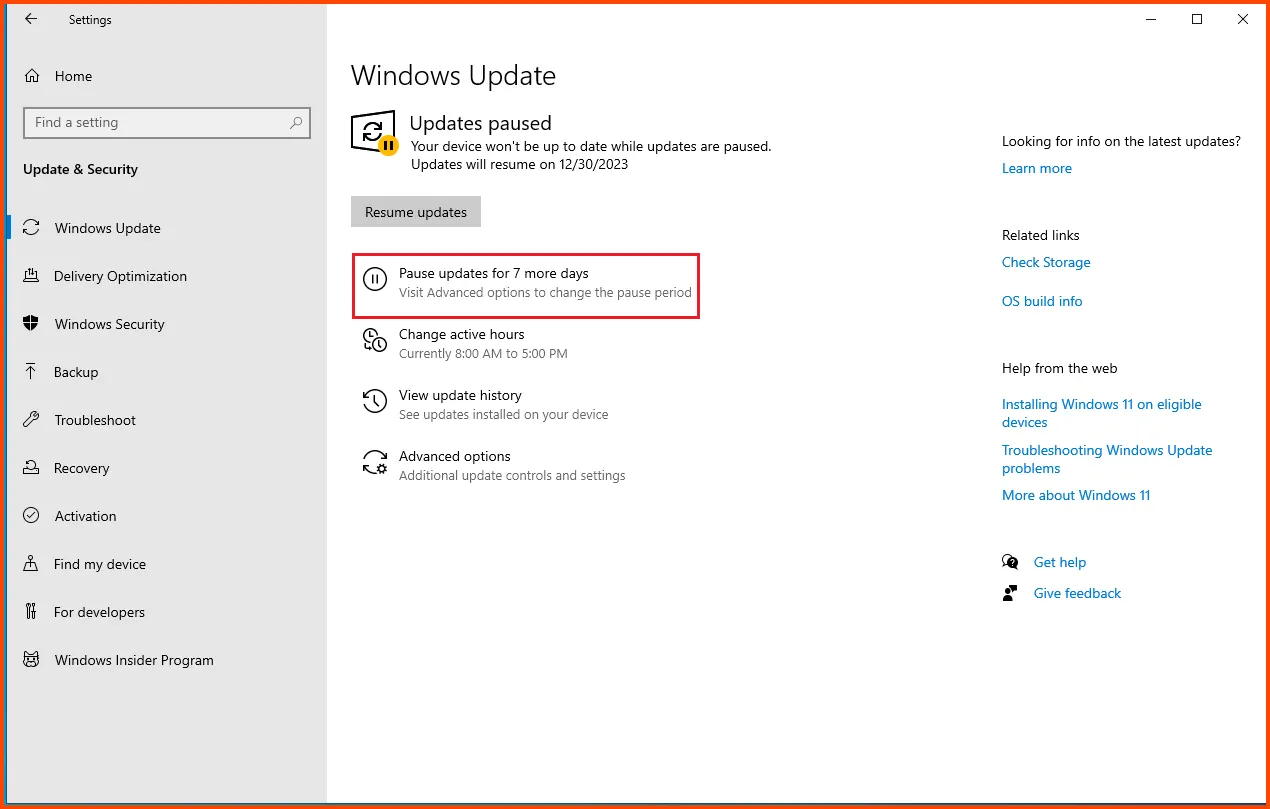Click the Get help link
The image size is (1270, 809).
pos(1060,562)
